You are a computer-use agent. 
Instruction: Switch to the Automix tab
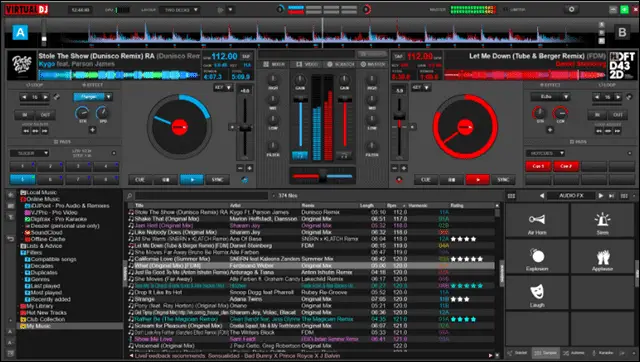point(574,353)
